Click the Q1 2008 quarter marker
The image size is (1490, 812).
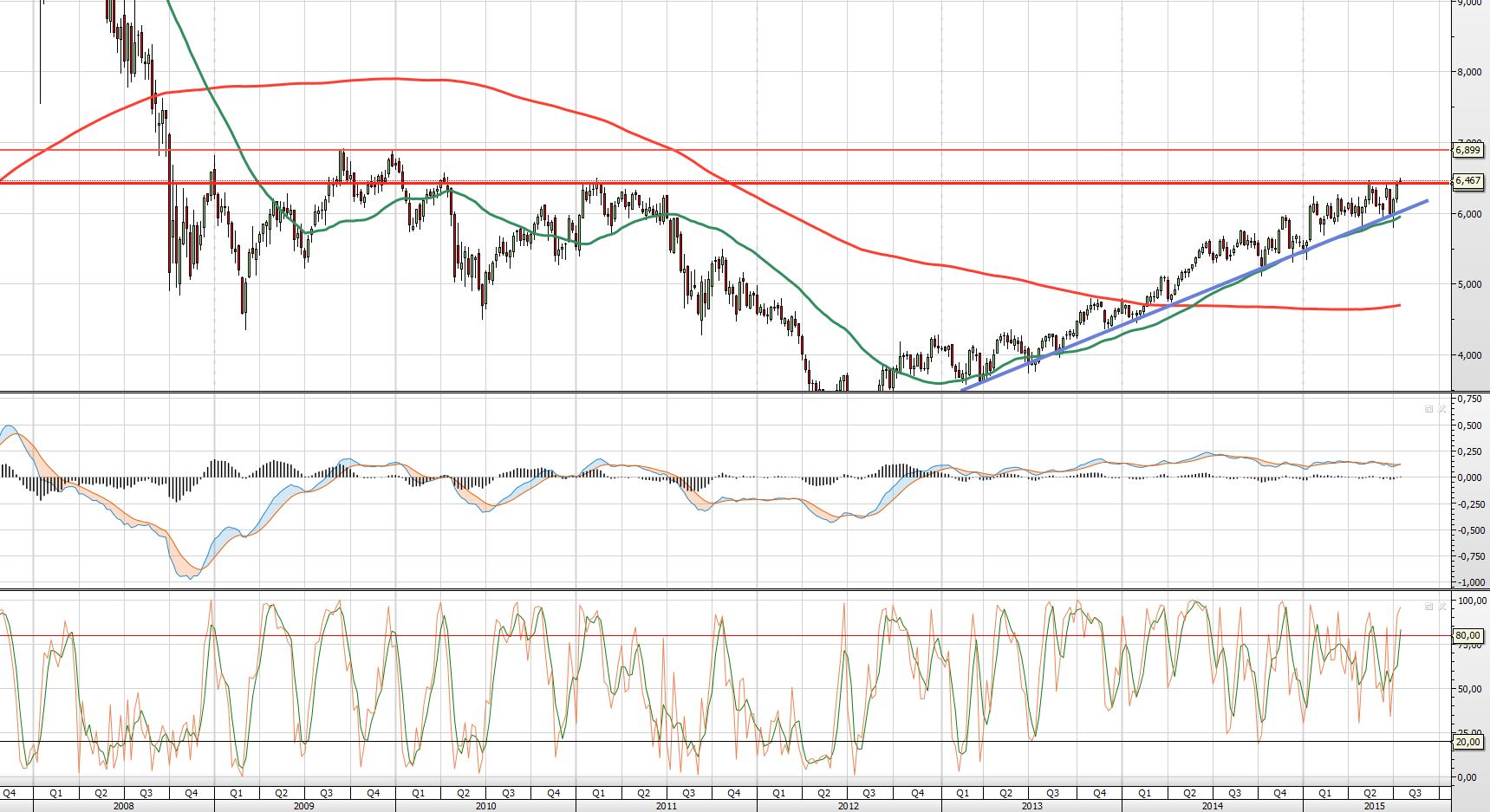[x=55, y=793]
